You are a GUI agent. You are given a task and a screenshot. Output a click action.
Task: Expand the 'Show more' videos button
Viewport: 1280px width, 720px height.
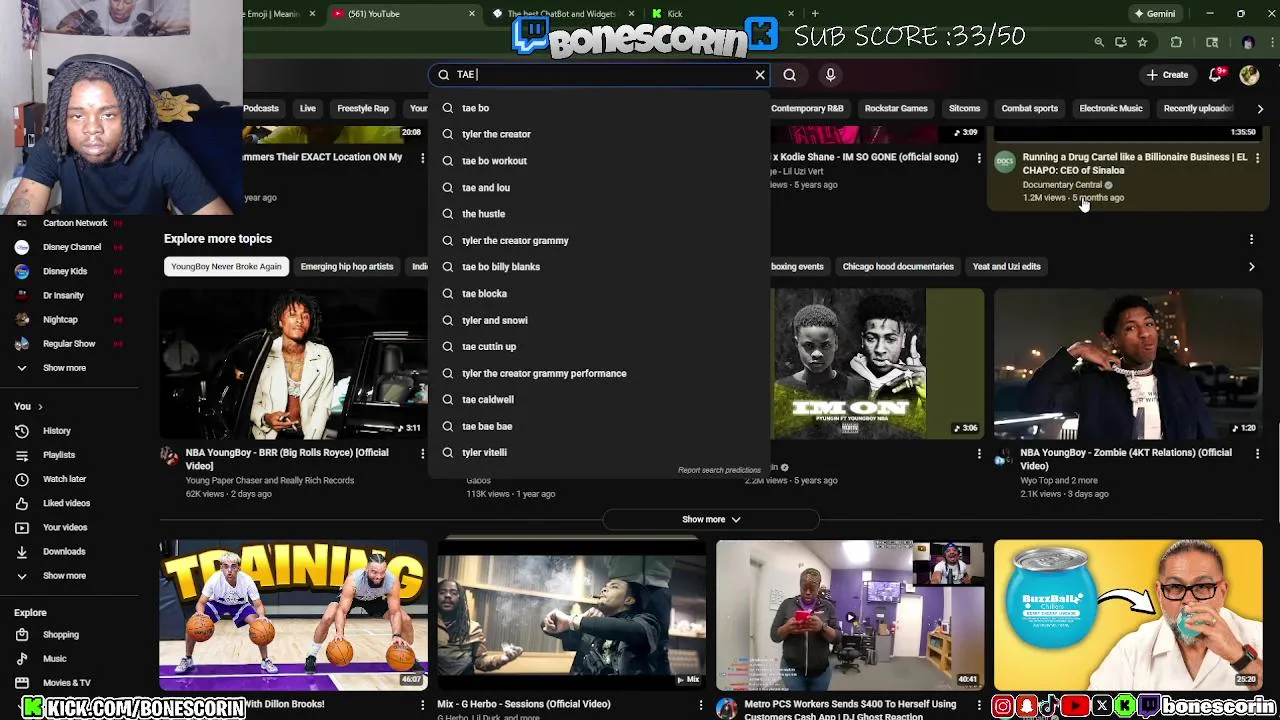pos(711,520)
